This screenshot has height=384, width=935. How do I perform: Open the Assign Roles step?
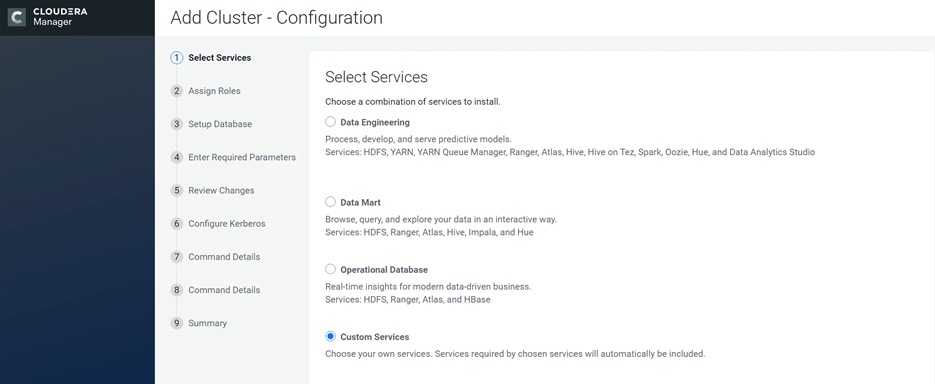point(206,91)
